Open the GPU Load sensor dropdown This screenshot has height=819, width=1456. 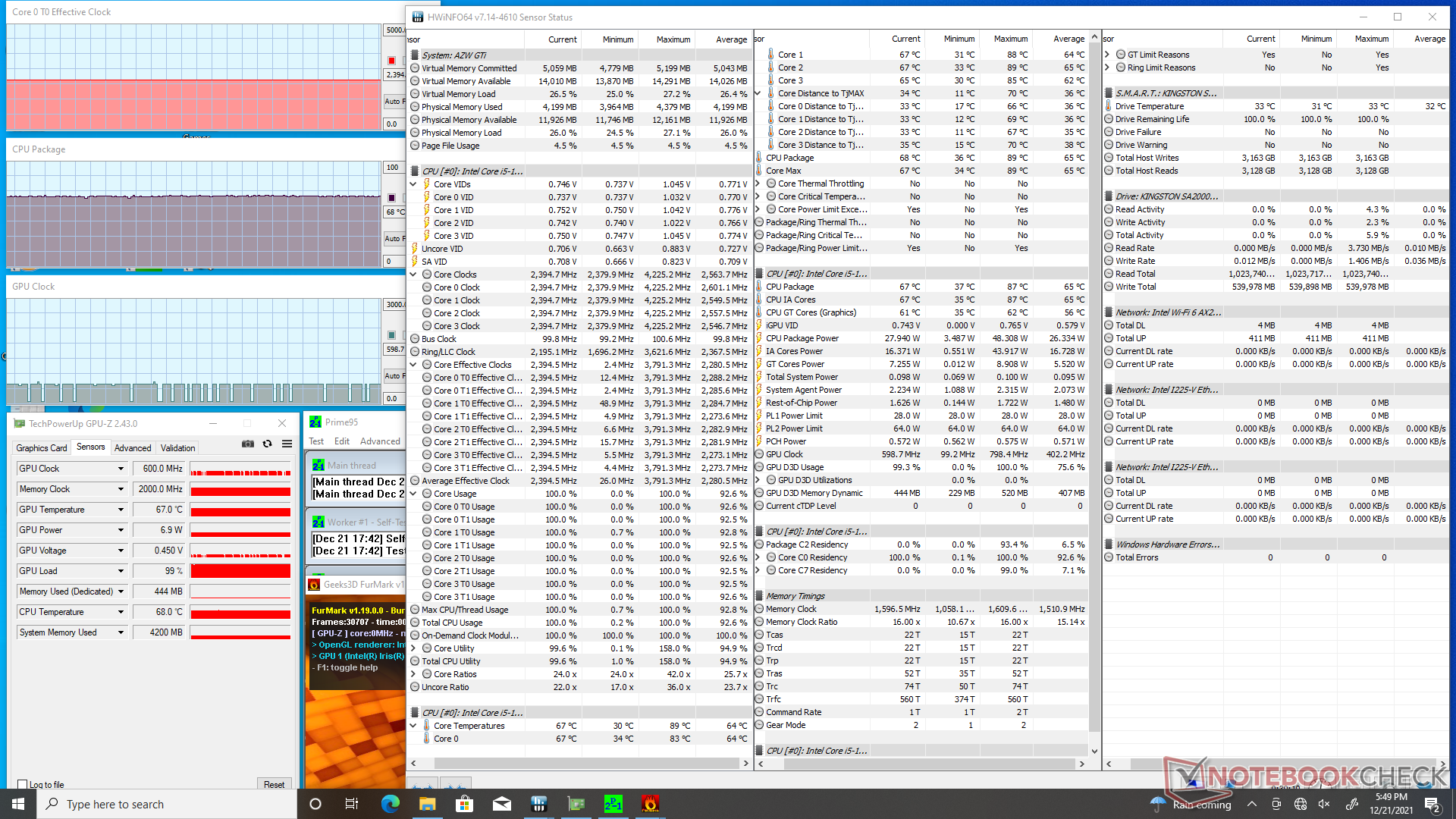(x=121, y=571)
